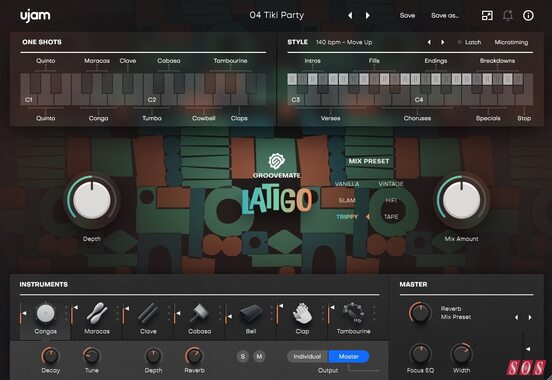Select previous Reverb Mix Preset
This screenshot has width=552, height=380.
point(516,317)
